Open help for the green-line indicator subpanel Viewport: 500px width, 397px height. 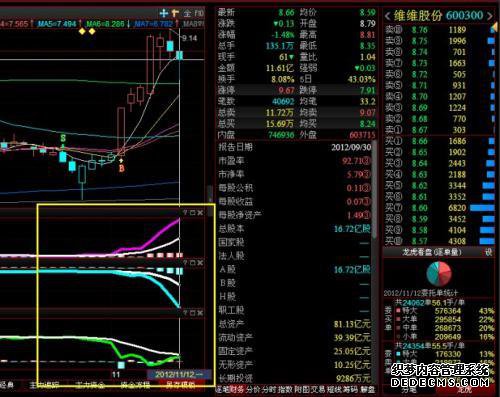(185, 313)
